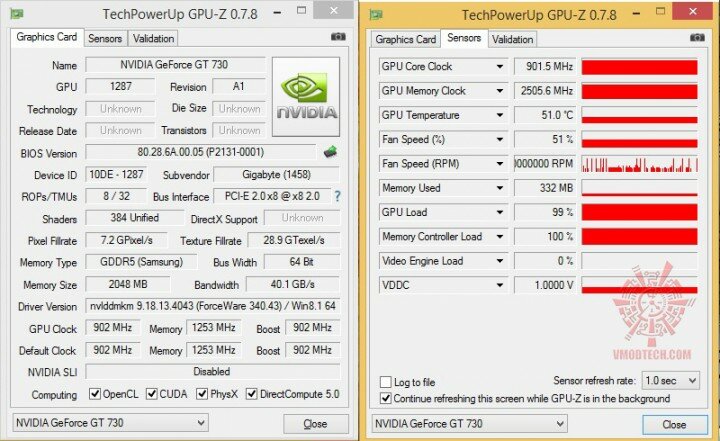Open the GPU Memory Clock sensor dropdown
Image resolution: width=720 pixels, height=441 pixels.
[500, 91]
